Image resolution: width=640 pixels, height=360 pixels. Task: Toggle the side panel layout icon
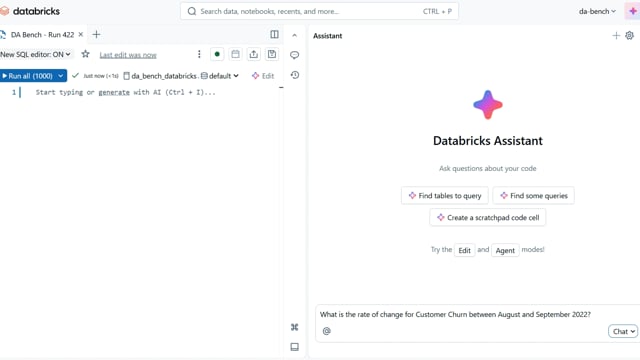pyautogui.click(x=274, y=35)
